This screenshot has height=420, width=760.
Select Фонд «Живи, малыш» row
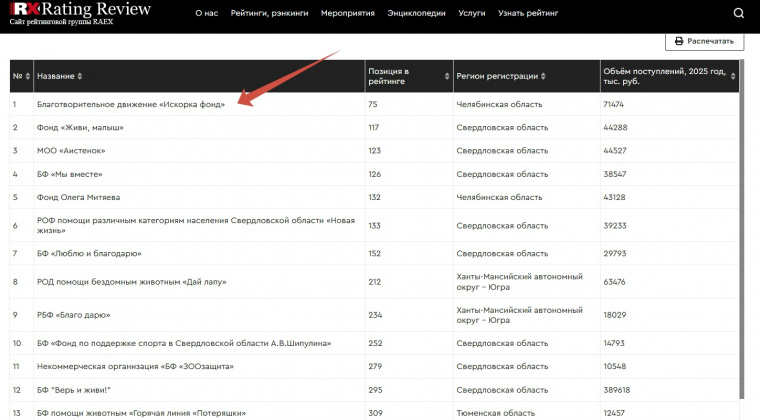point(80,127)
